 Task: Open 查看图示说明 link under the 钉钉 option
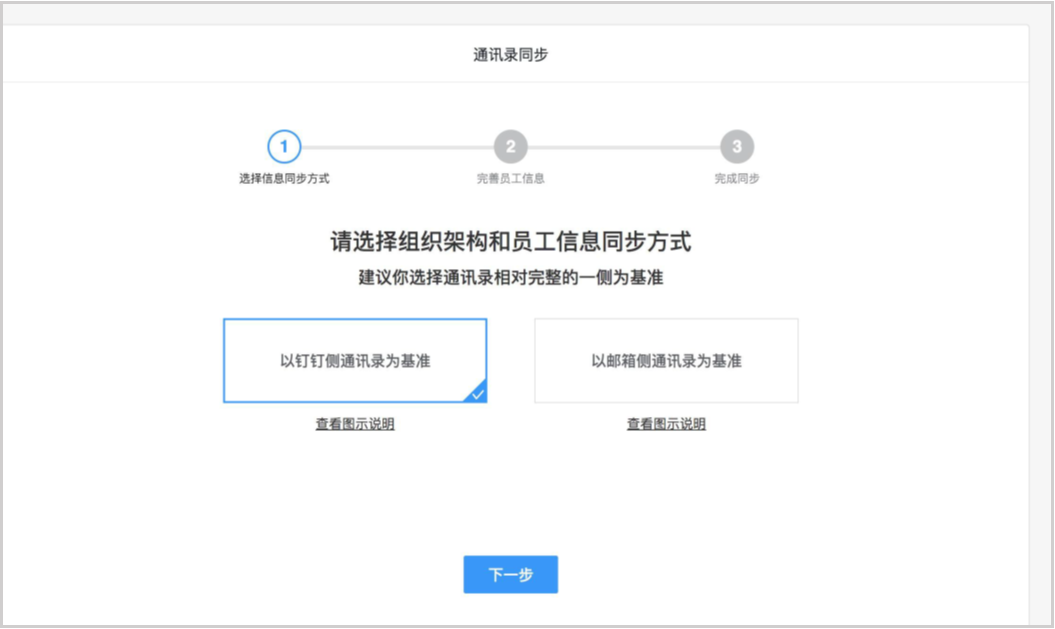coord(355,424)
